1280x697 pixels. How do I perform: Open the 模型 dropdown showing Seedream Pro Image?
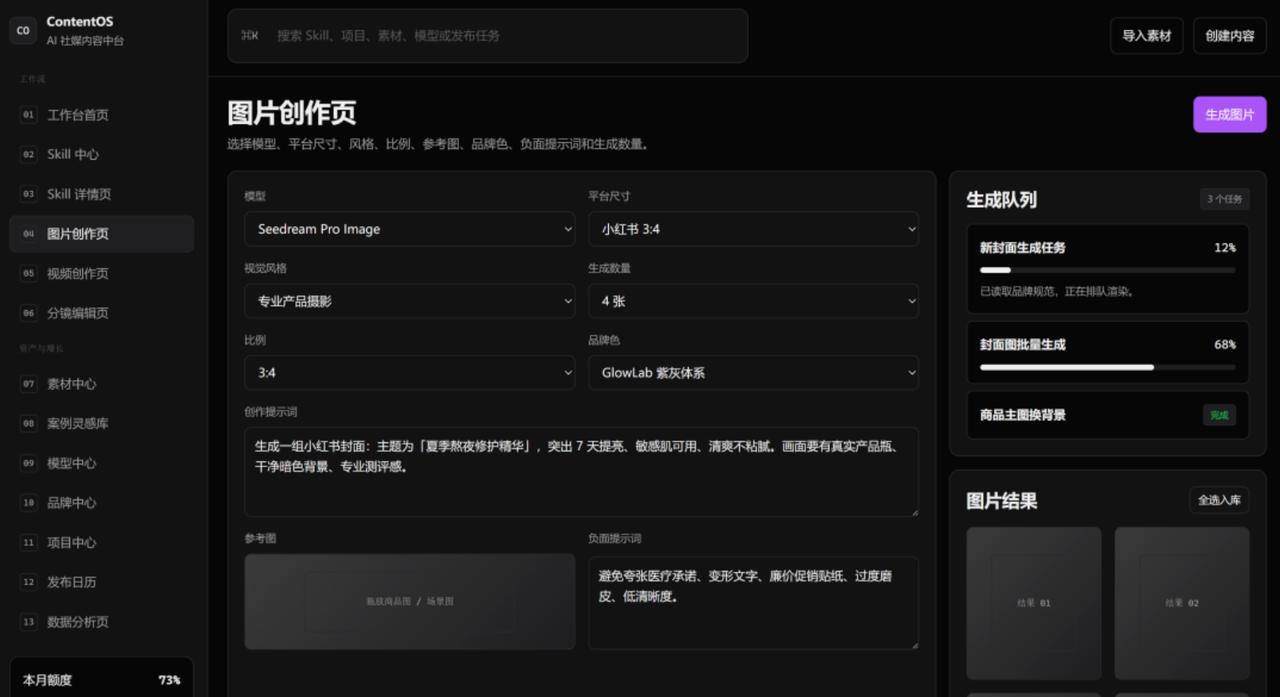(x=410, y=229)
